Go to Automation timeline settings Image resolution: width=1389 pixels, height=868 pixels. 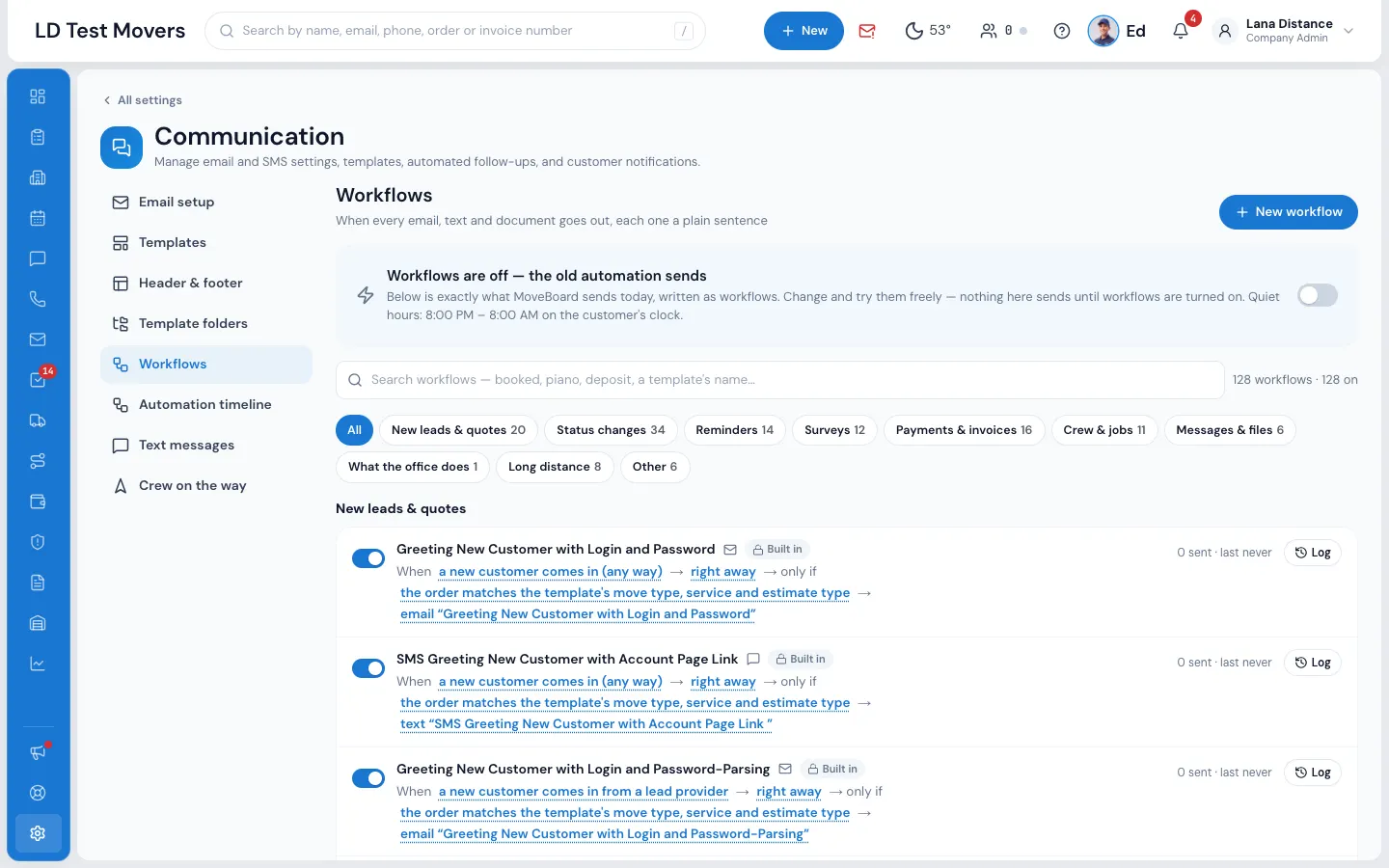tap(206, 405)
